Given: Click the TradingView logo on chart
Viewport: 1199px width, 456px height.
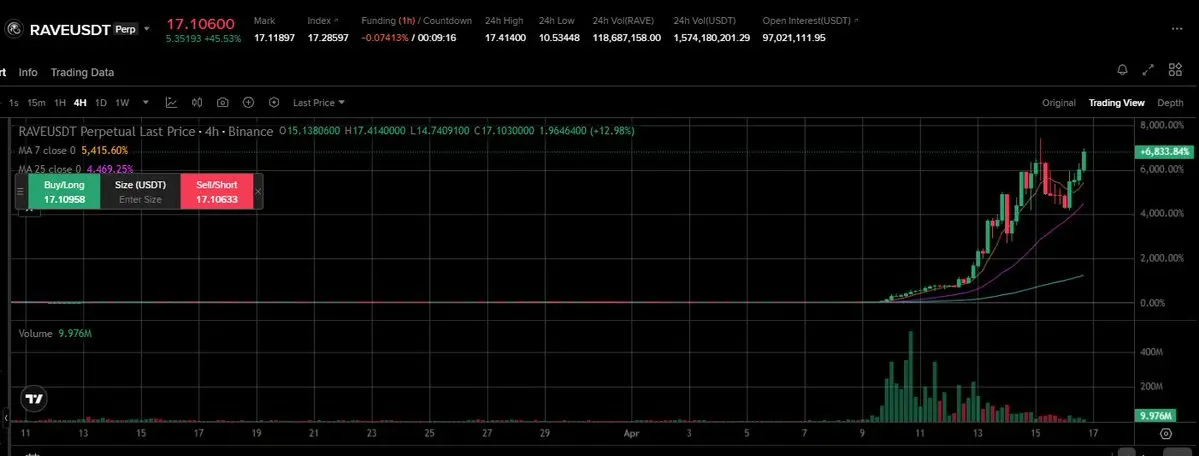Looking at the screenshot, I should pos(34,399).
